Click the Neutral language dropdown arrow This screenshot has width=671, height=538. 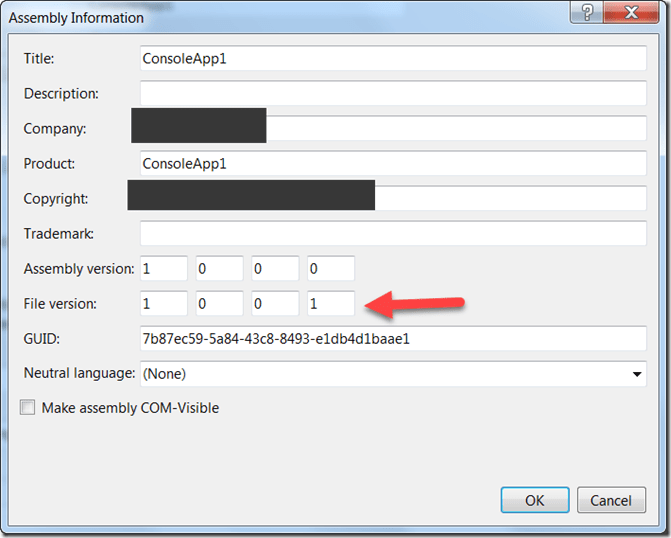[637, 374]
